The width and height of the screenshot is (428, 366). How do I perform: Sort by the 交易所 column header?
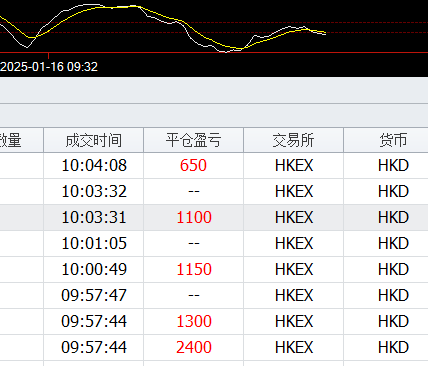pyautogui.click(x=294, y=140)
